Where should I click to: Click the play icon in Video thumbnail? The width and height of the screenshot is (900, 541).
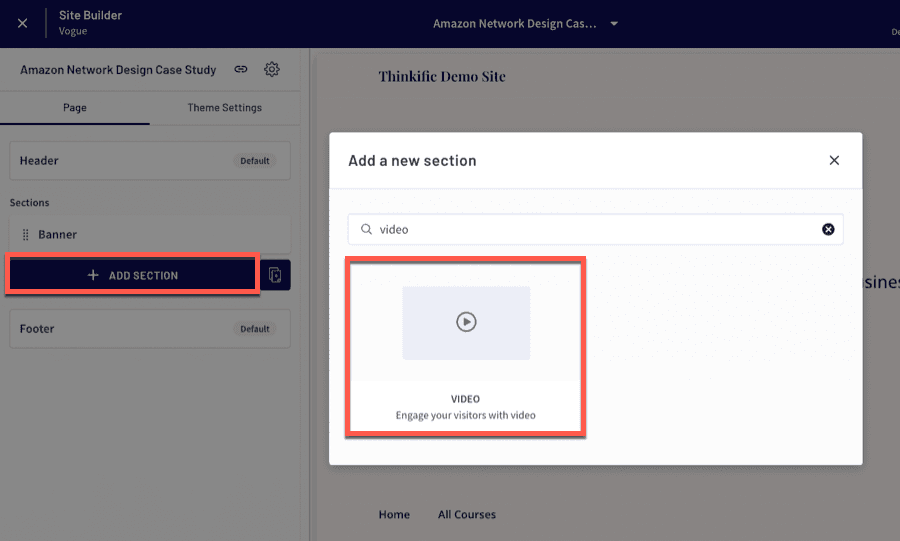(x=466, y=322)
